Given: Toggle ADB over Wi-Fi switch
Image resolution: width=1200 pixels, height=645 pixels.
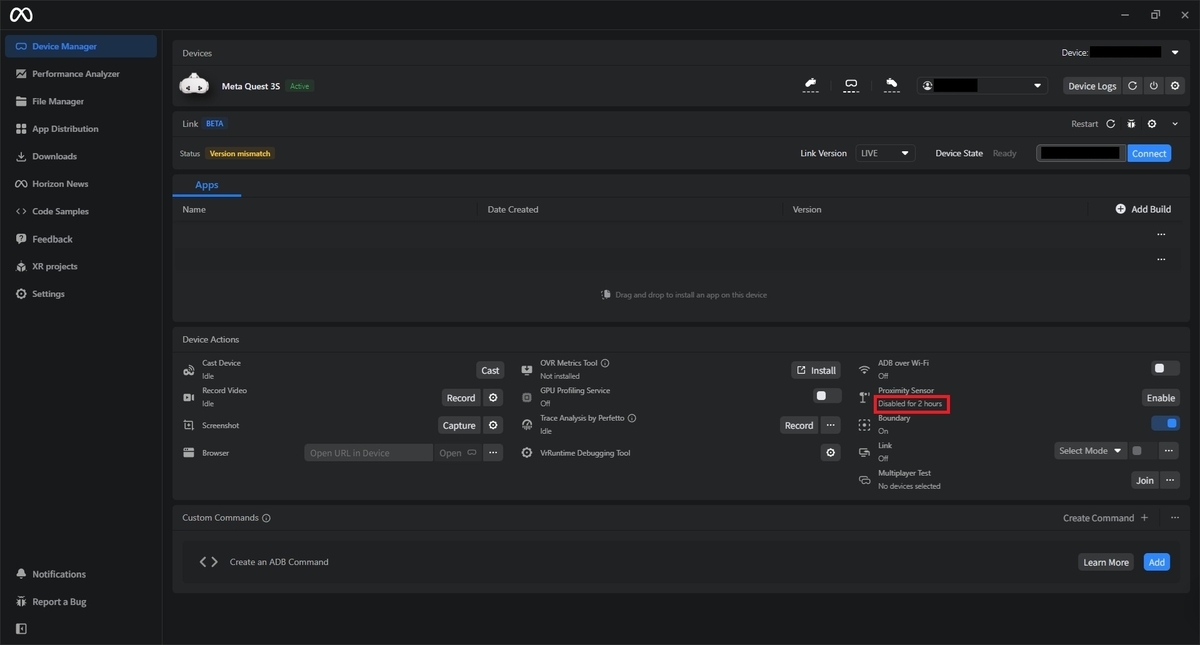Looking at the screenshot, I should click(x=1165, y=368).
